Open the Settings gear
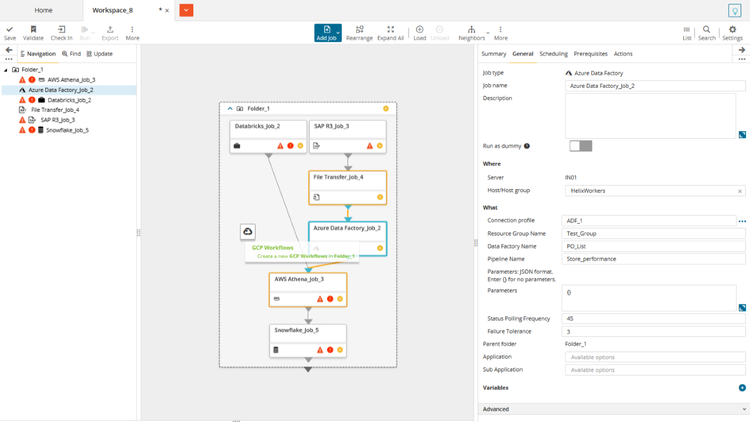750x422 pixels. [x=732, y=33]
